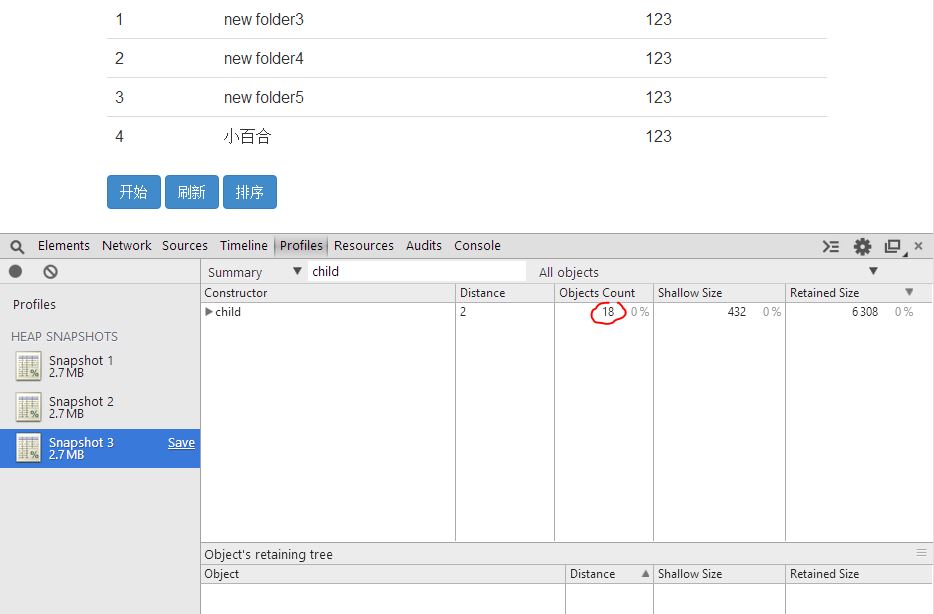This screenshot has width=934, height=614.
Task: Click the dock to window icon
Action: (893, 246)
